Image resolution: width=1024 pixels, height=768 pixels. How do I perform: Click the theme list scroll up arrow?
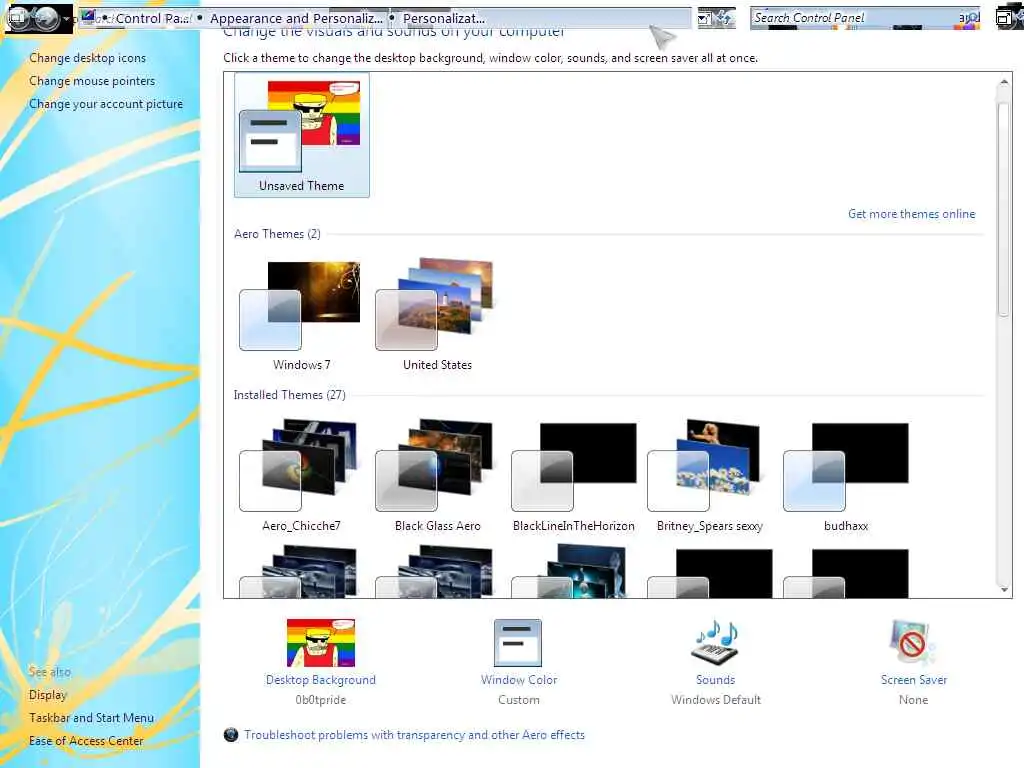coord(1004,82)
